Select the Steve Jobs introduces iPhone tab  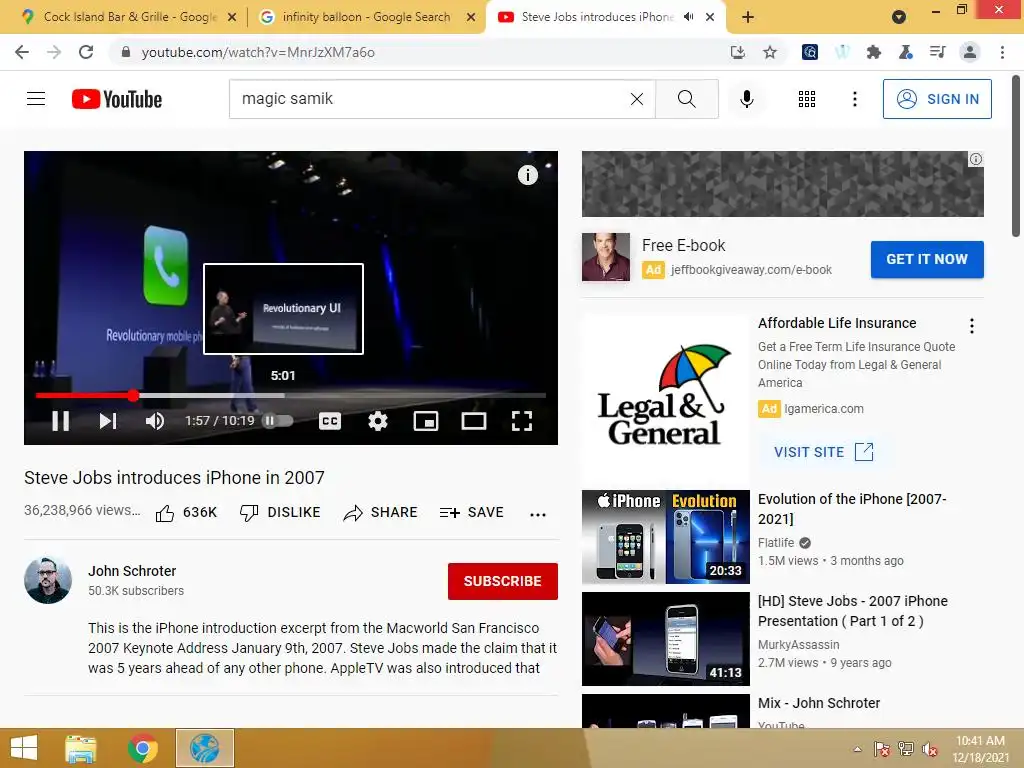[596, 17]
